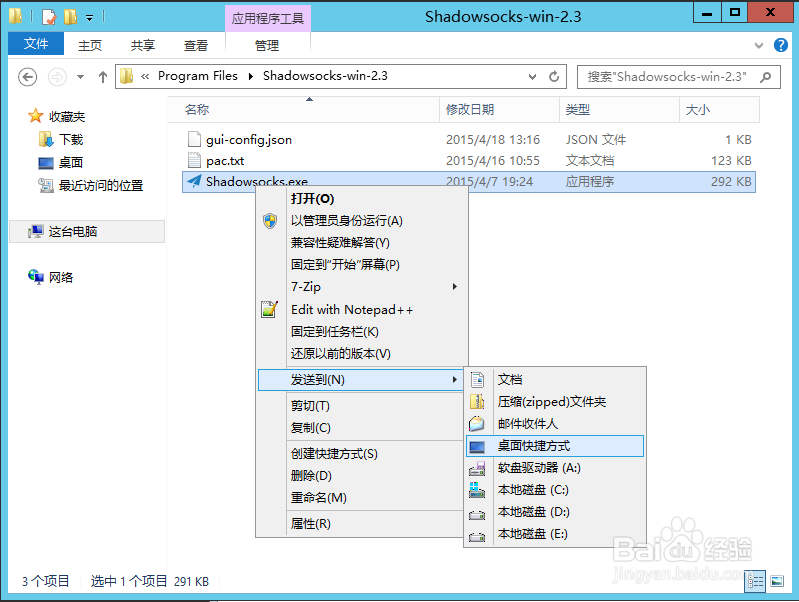Click the Forward navigation arrow

click(57, 77)
